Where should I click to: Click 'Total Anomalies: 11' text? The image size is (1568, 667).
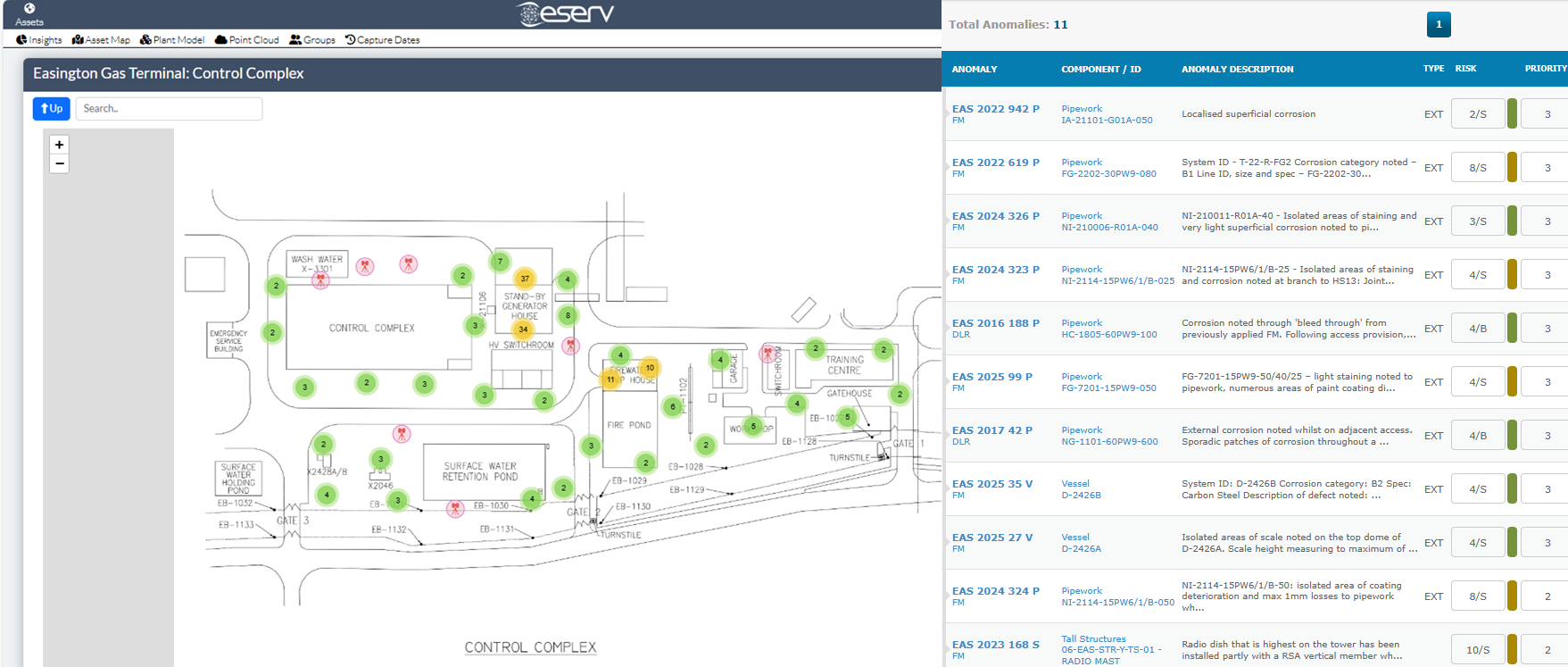[1008, 24]
